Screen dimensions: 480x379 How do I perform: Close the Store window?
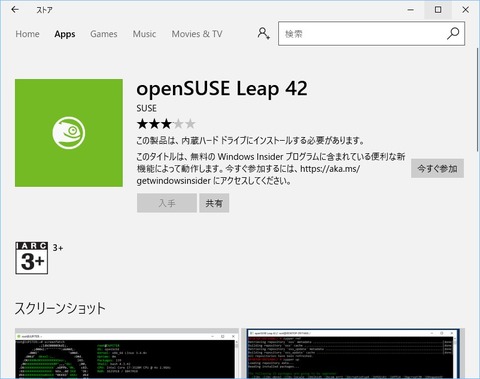[466, 10]
